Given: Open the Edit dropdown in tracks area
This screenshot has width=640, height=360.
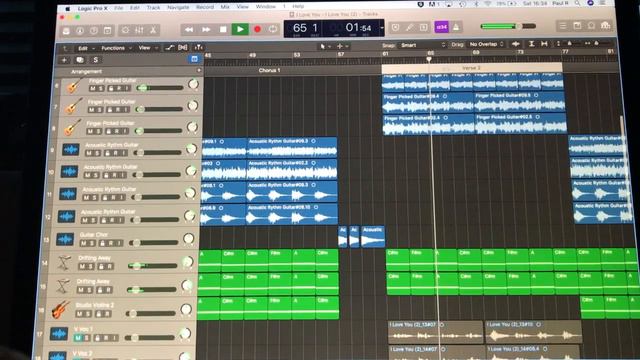Looking at the screenshot, I should tap(86, 48).
